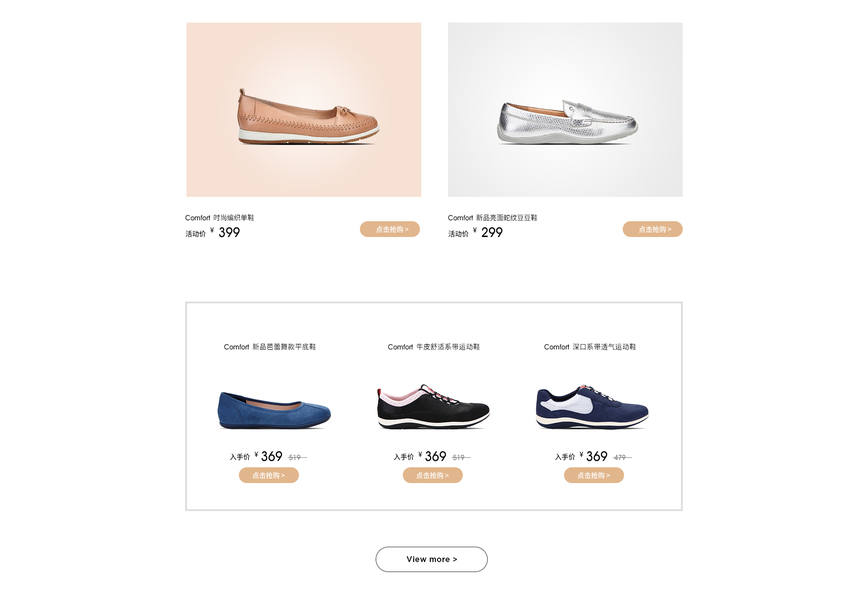Click the crossed-out 479 original price
The width and height of the screenshot is (867, 600).
click(621, 457)
